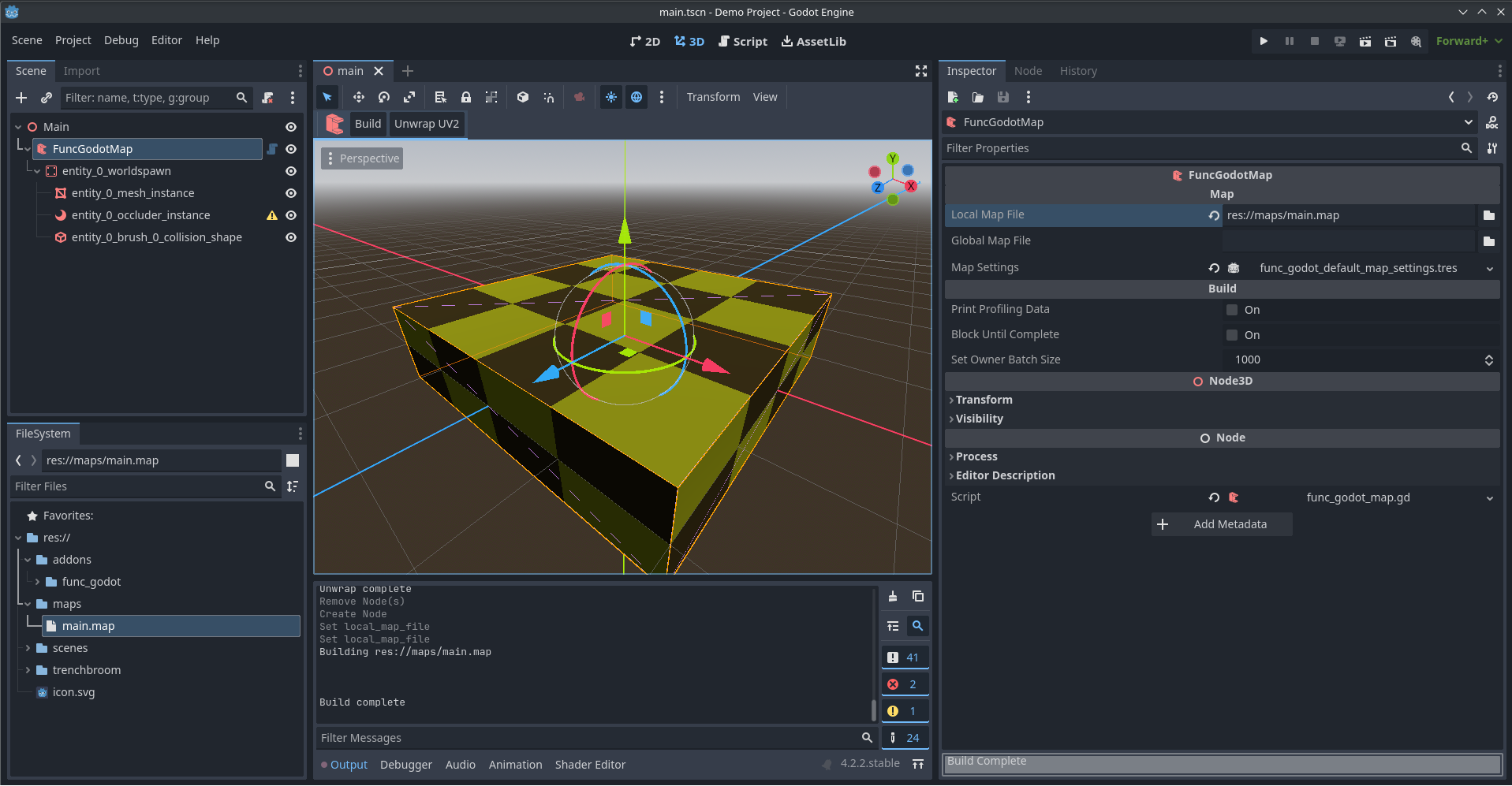
Task: Click the errors filter showing 2
Action: pyautogui.click(x=904, y=684)
